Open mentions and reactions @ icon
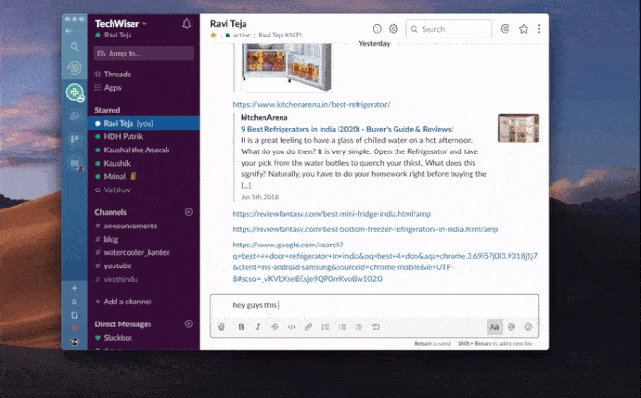The height and width of the screenshot is (398, 641). 505,29
